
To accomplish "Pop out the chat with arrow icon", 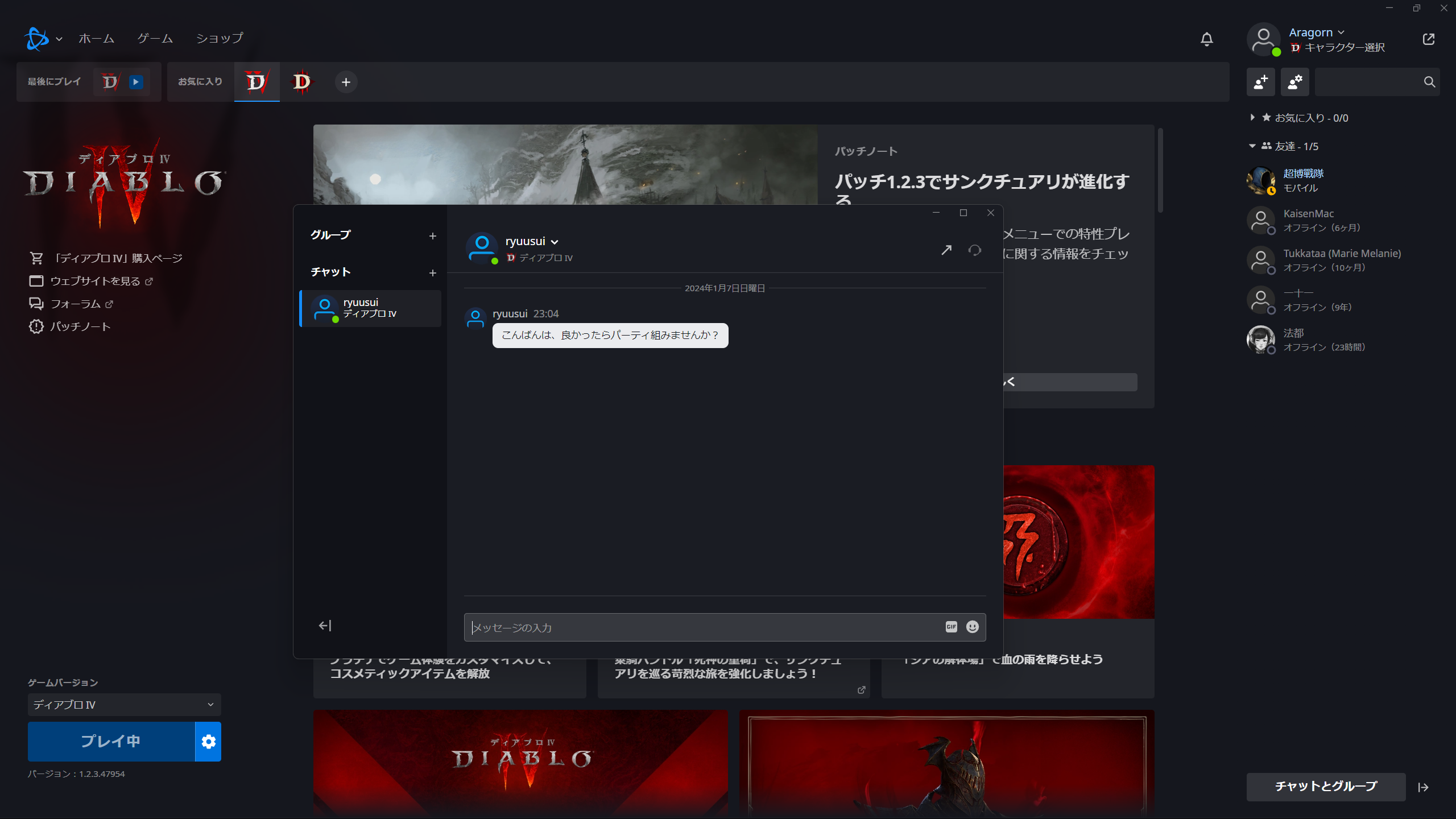I will (946, 250).
